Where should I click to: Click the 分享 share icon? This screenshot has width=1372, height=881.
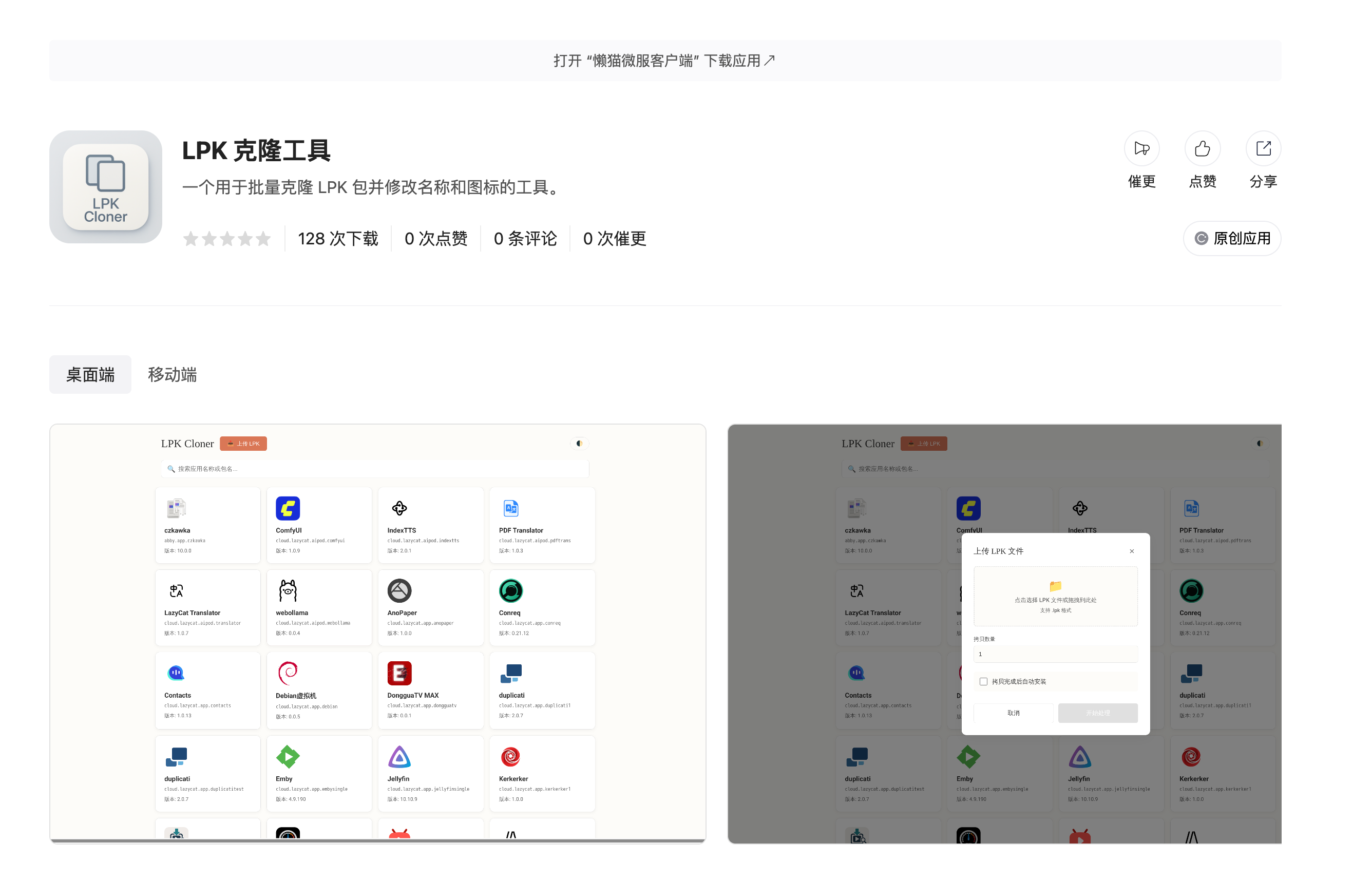point(1263,149)
